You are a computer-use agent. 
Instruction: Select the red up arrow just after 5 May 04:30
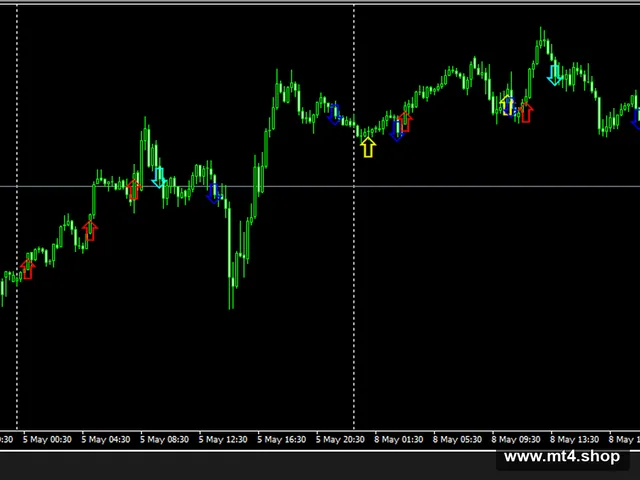pyautogui.click(x=90, y=231)
